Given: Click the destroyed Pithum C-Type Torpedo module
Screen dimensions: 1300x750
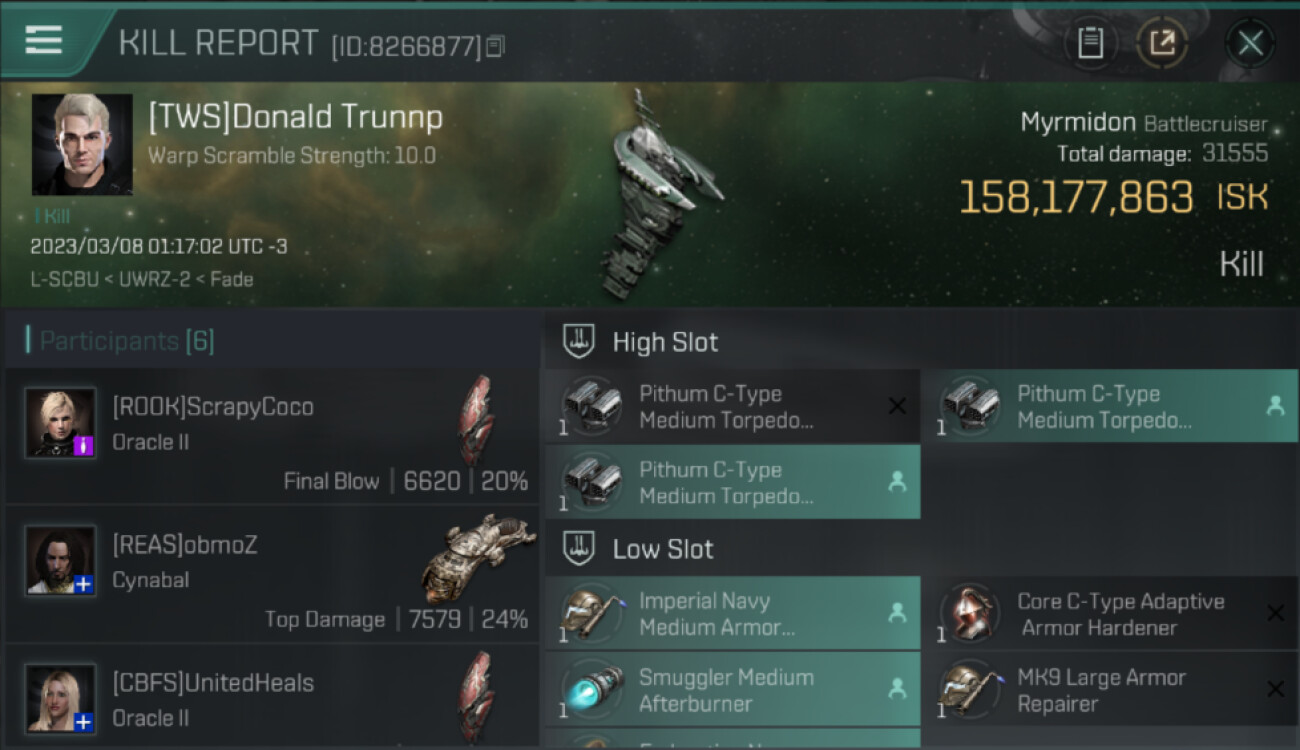Looking at the screenshot, I should click(x=732, y=406).
